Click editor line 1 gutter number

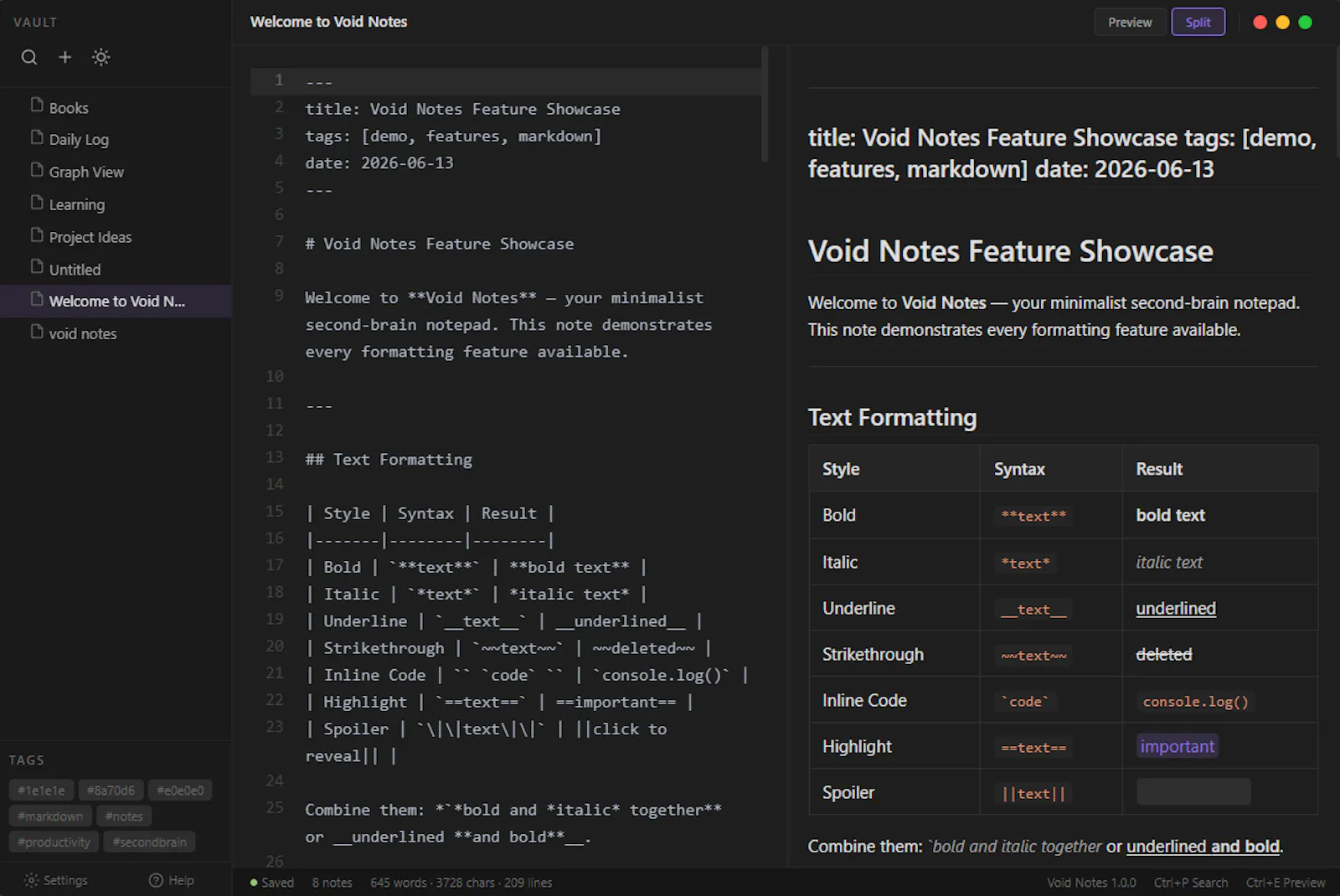pos(279,80)
